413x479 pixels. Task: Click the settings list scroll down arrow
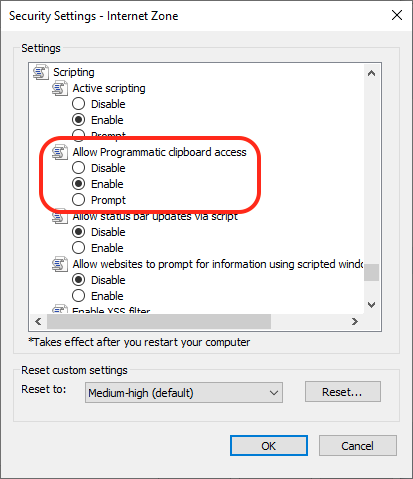tap(371, 304)
